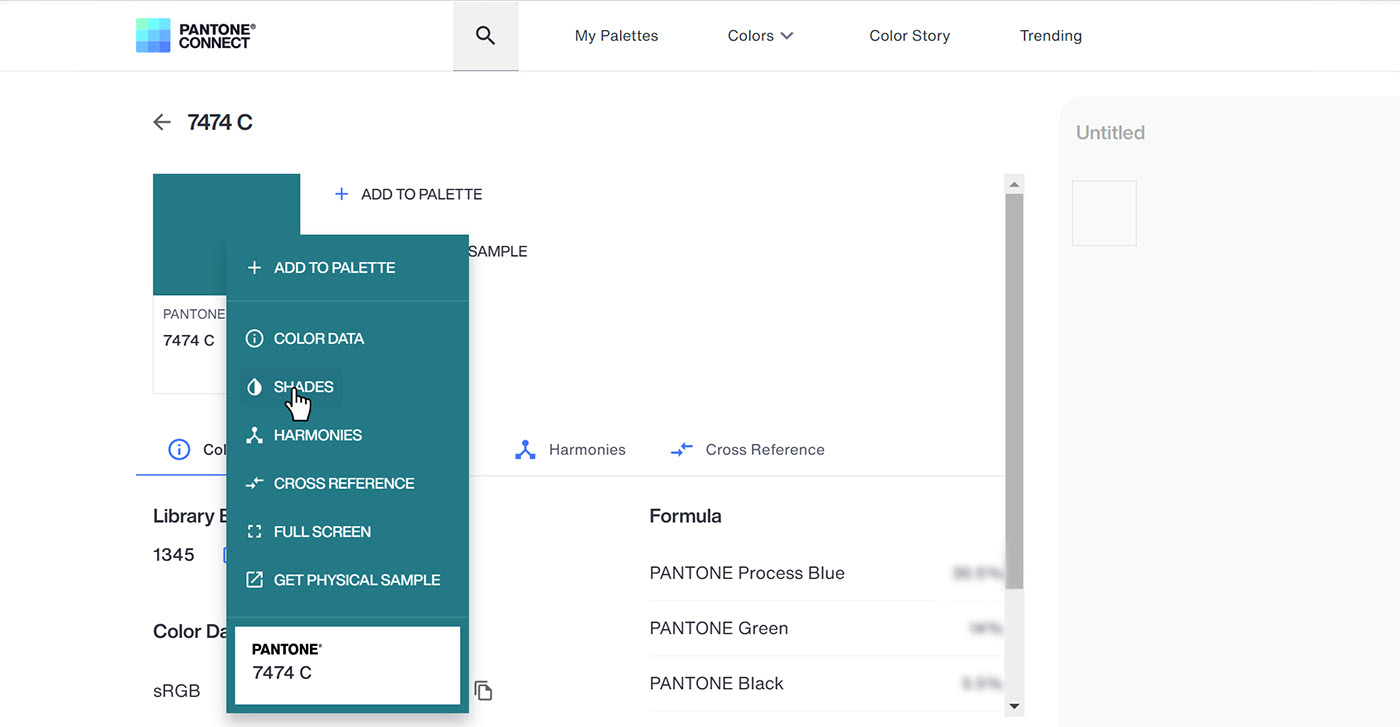Screen dimensions: 1400x727
Task: Click the search magnifier icon
Action: (485, 36)
